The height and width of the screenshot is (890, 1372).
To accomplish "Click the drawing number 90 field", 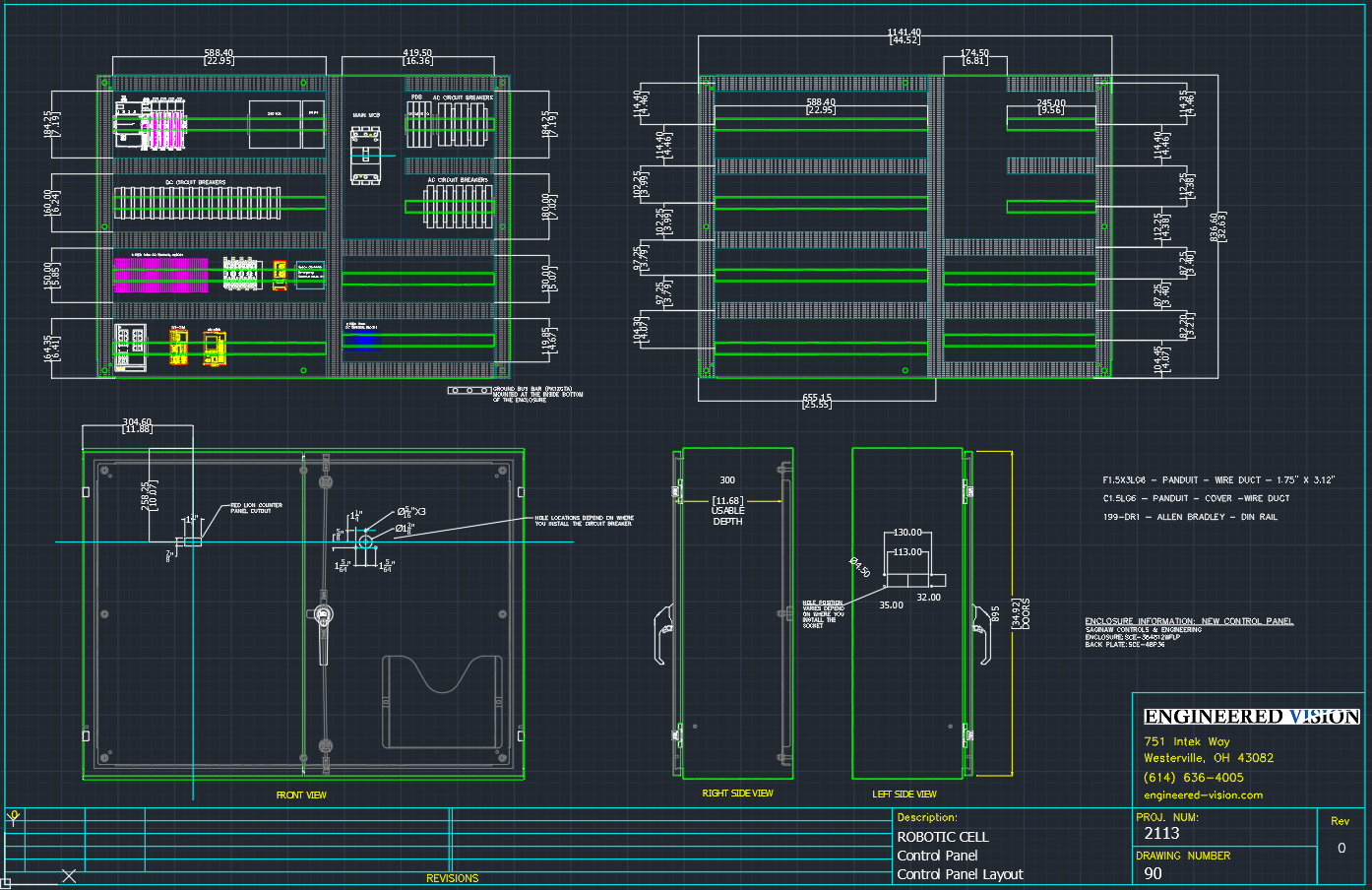I will click(1153, 873).
